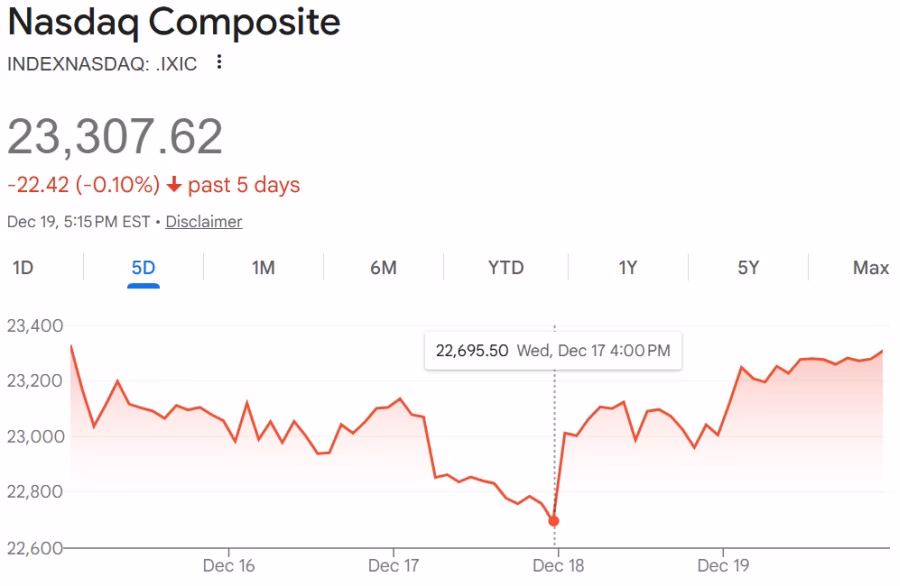Select the red marker dot on Dec 17 close

coord(555,519)
